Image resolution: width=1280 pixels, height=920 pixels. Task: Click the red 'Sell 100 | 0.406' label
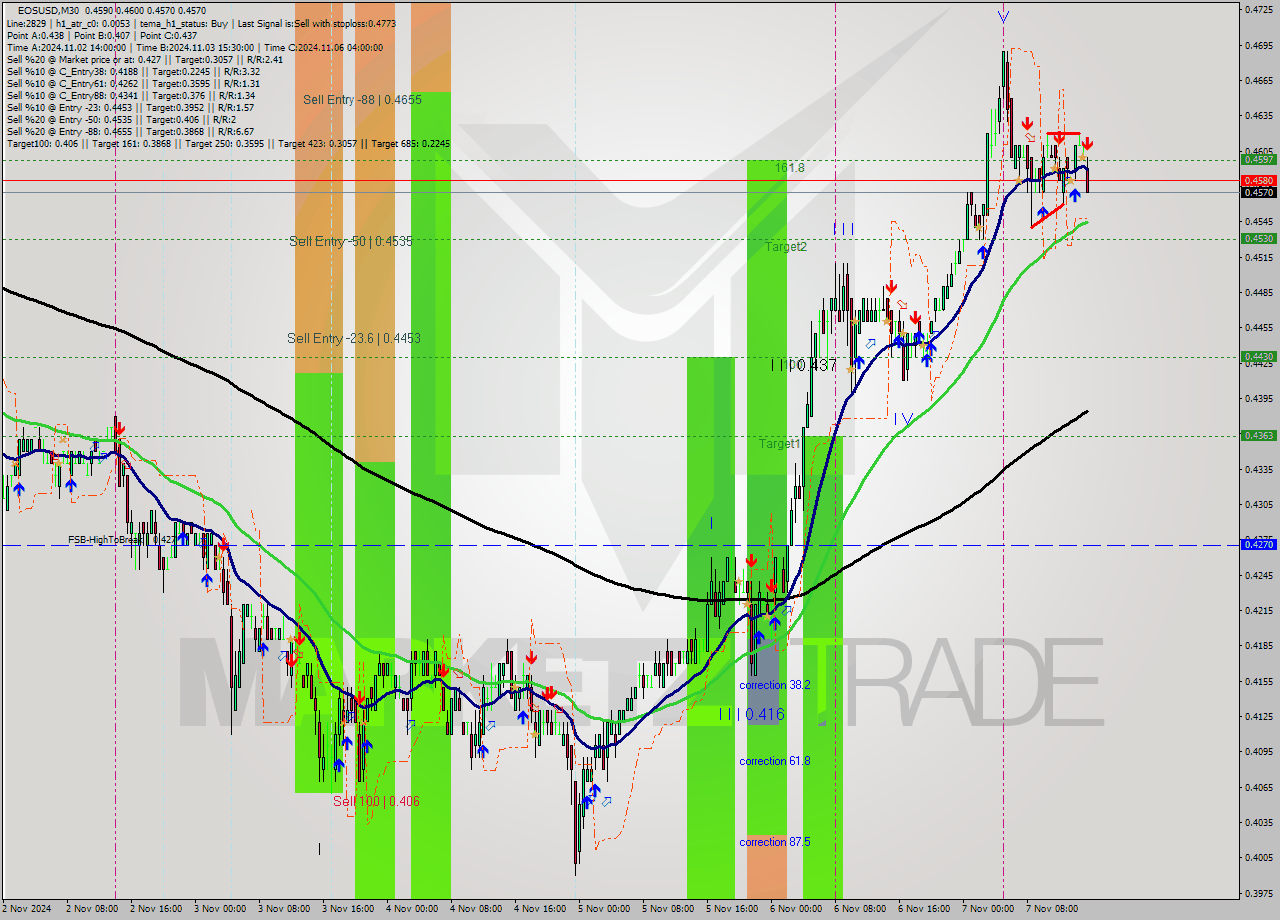click(x=376, y=801)
